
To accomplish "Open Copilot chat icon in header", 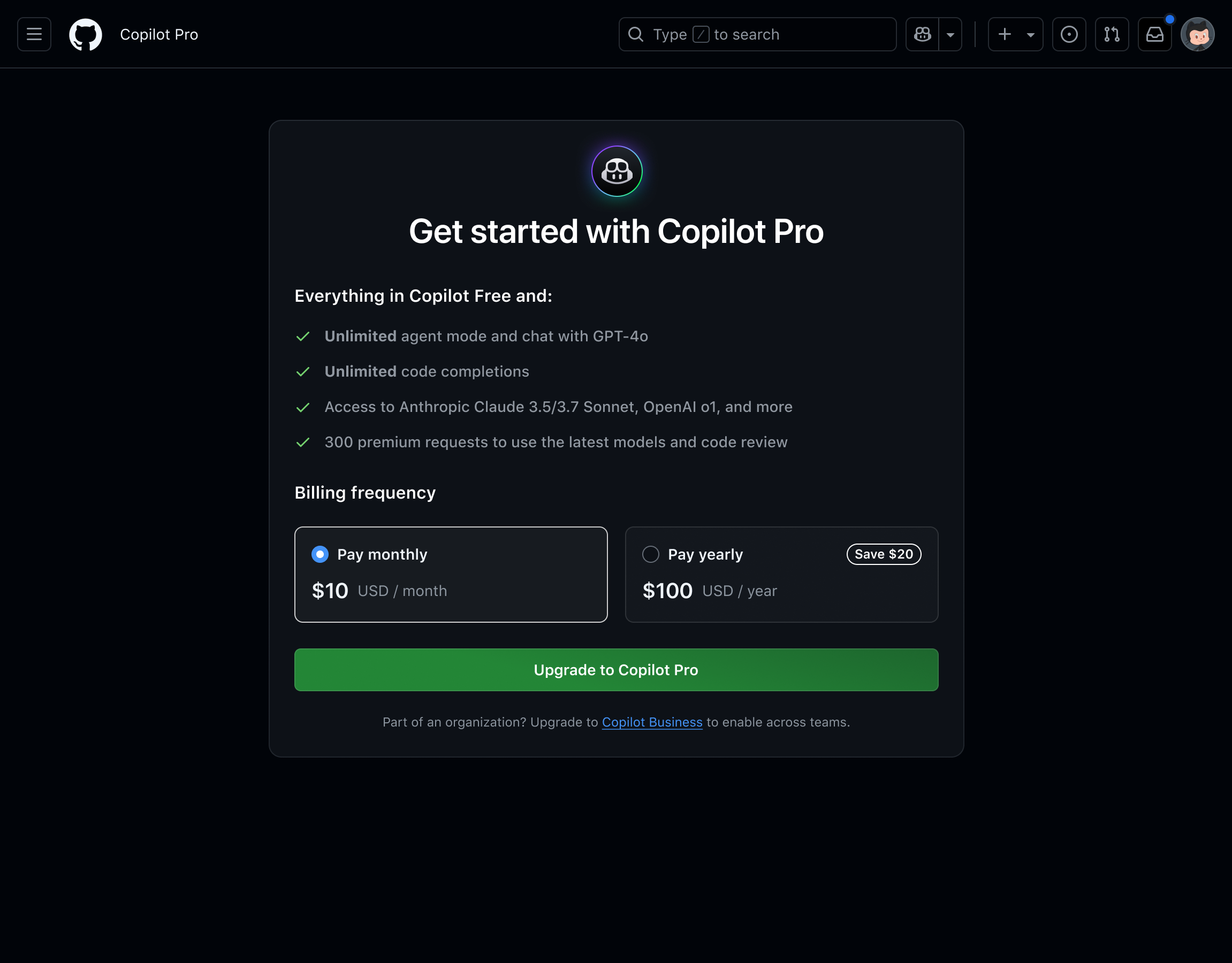I will coord(922,34).
